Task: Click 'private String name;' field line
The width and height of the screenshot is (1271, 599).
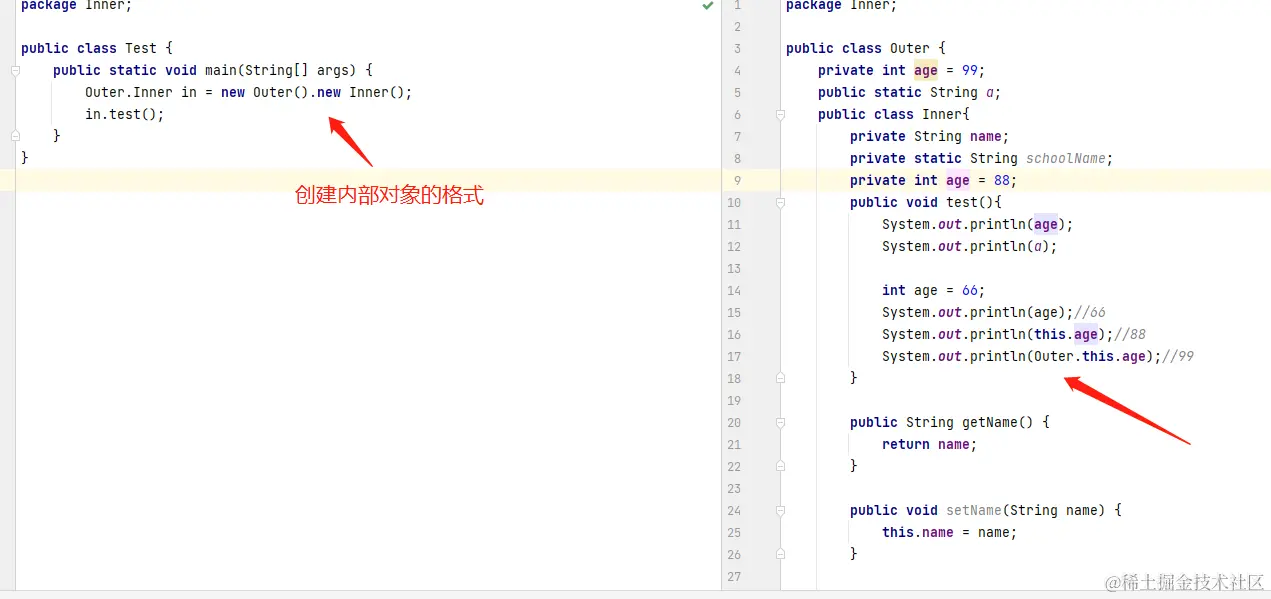Action: coord(930,136)
